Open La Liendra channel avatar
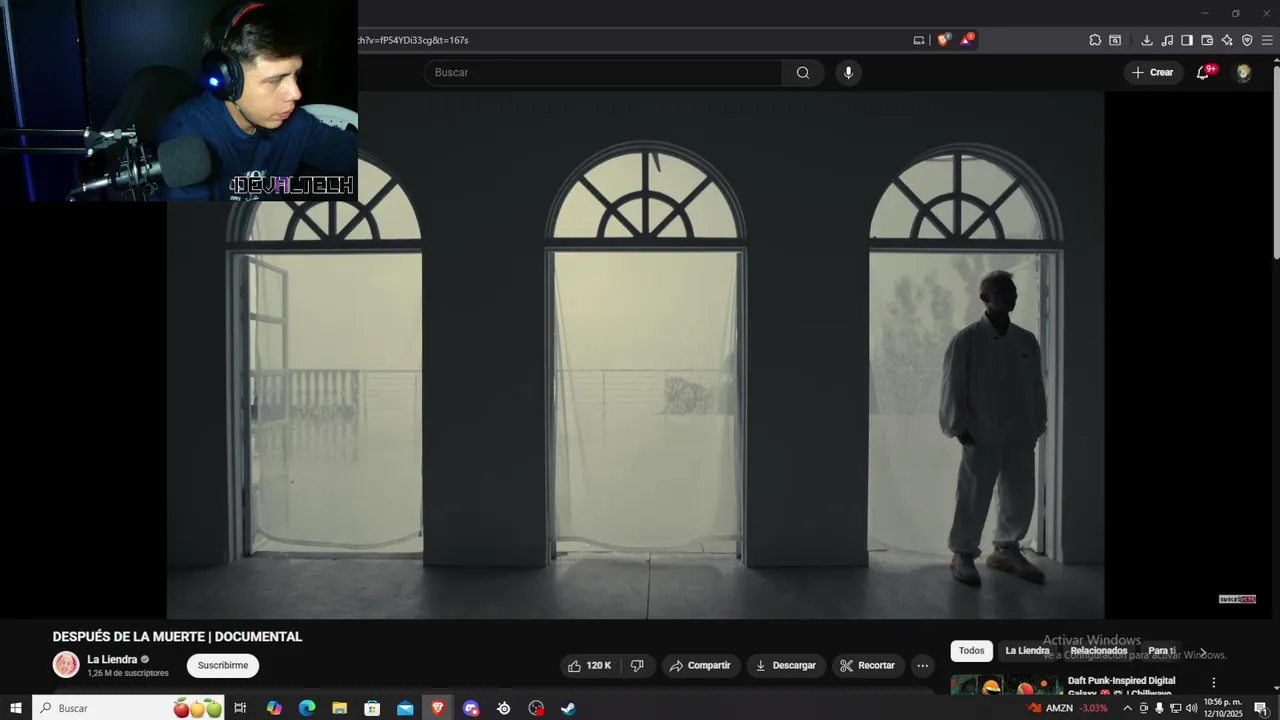The width and height of the screenshot is (1280, 720). pyautogui.click(x=66, y=665)
